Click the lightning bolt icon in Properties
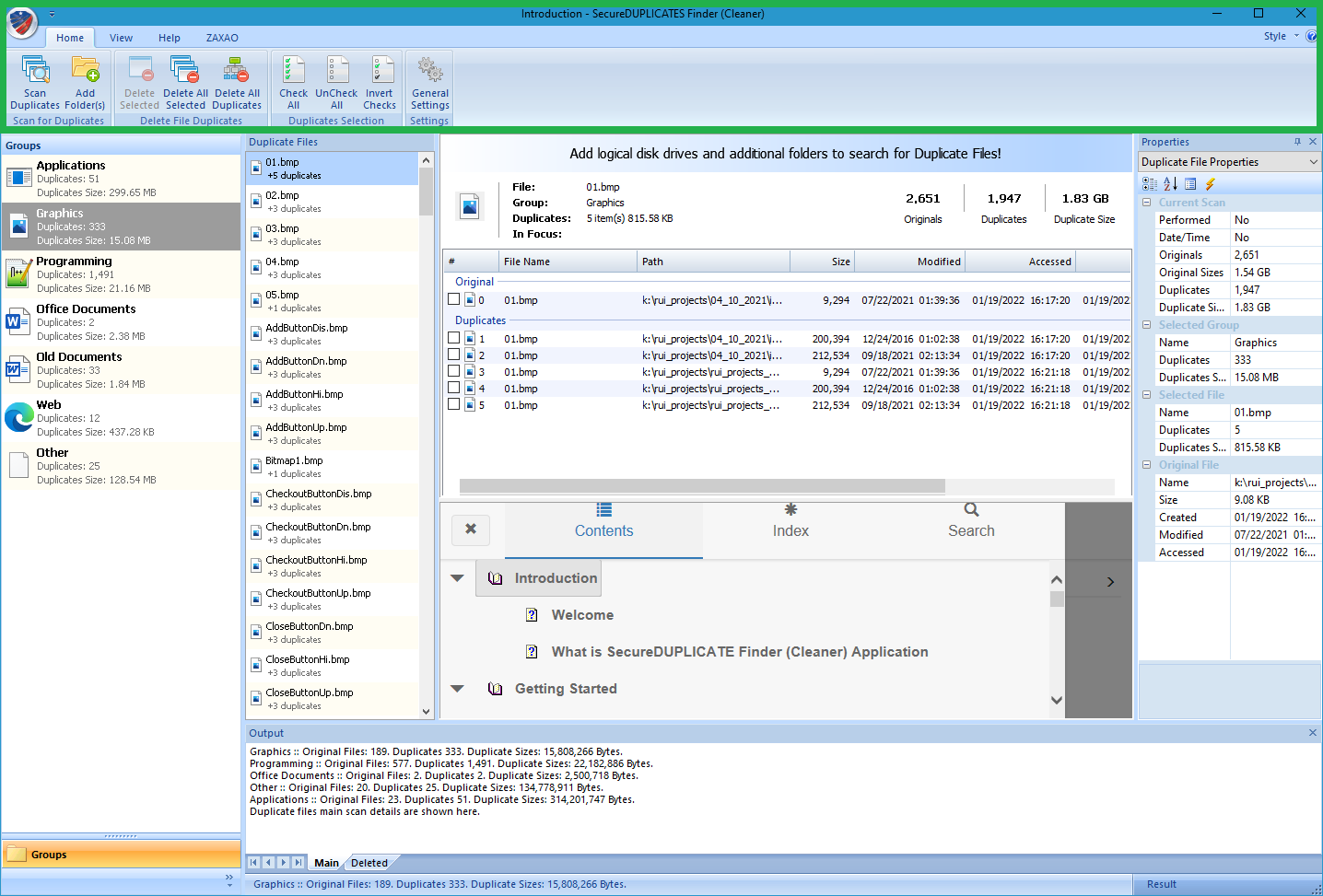 (x=1211, y=184)
